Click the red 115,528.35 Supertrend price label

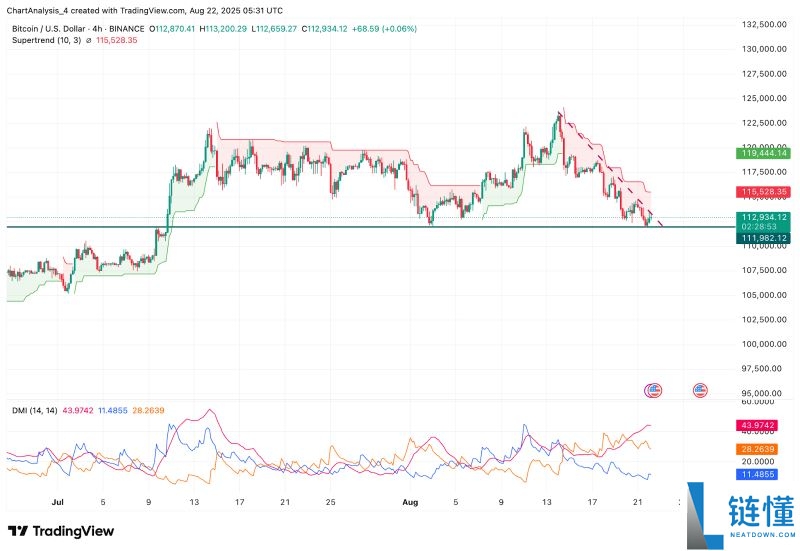(764, 191)
